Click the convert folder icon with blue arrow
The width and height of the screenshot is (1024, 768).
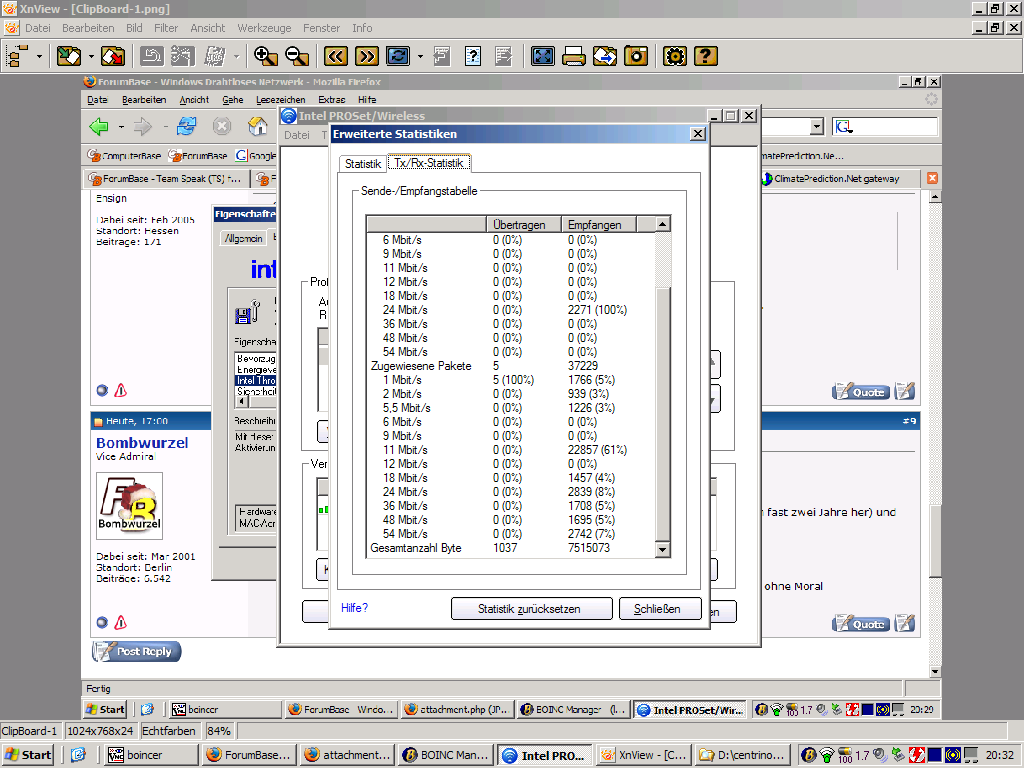(x=605, y=56)
